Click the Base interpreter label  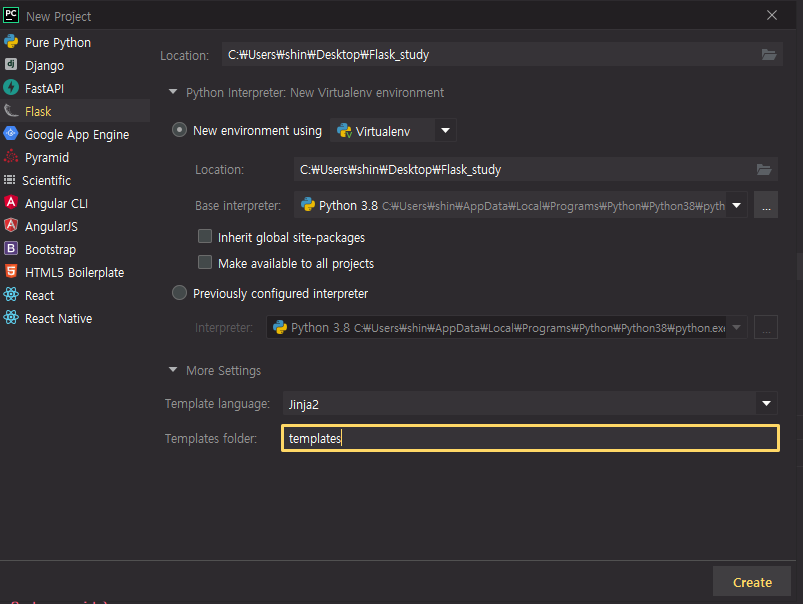[238, 205]
